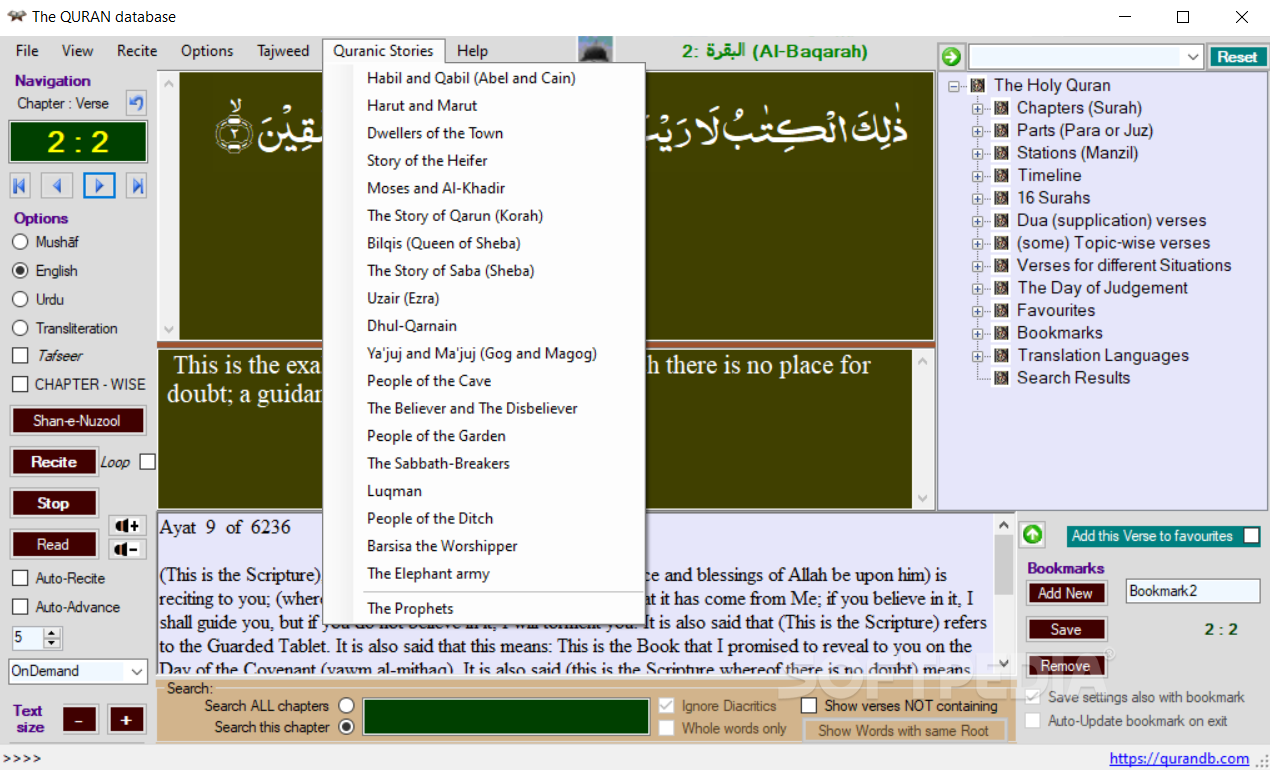The image size is (1270, 770).
Task: Click Favourites node book icon
Action: tap(1001, 310)
